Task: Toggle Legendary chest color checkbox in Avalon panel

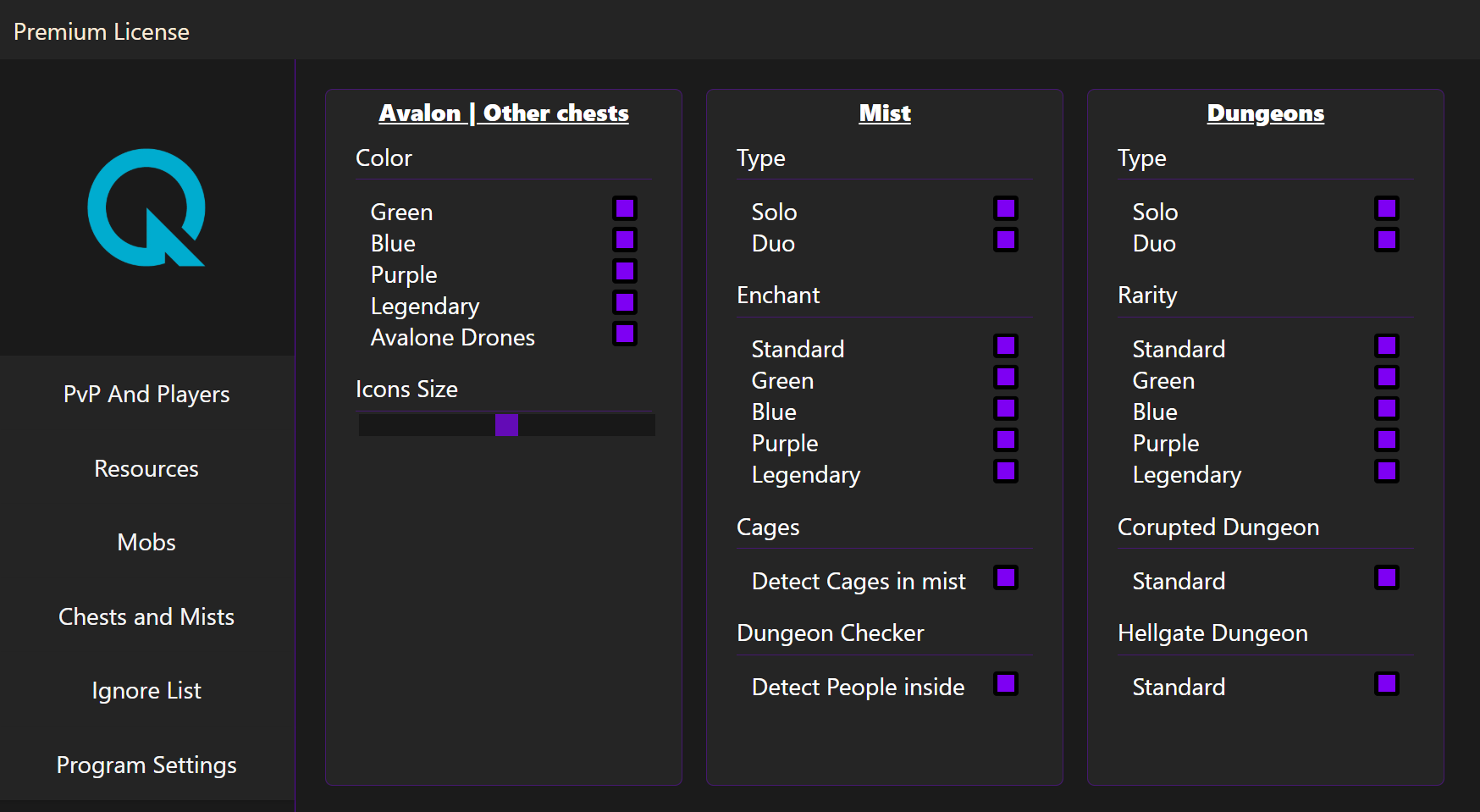Action: pos(625,302)
